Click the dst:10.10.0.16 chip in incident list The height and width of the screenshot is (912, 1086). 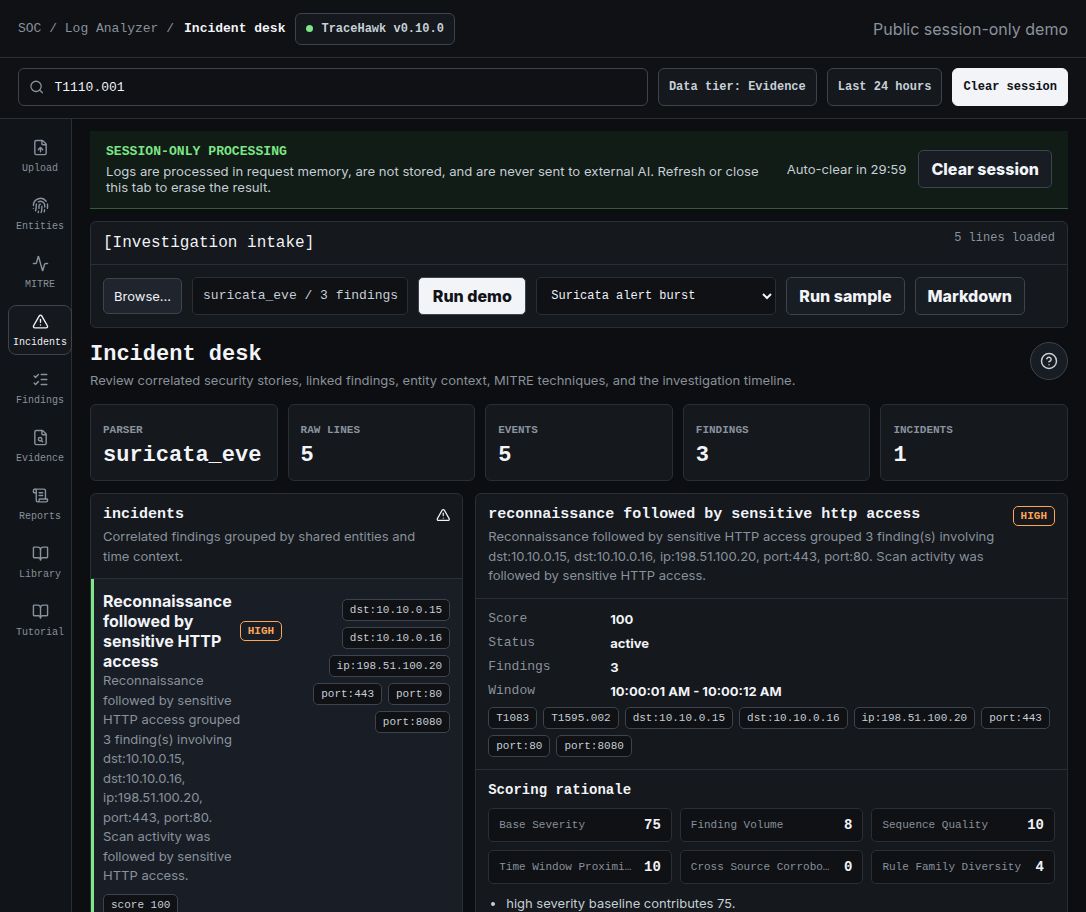(395, 638)
